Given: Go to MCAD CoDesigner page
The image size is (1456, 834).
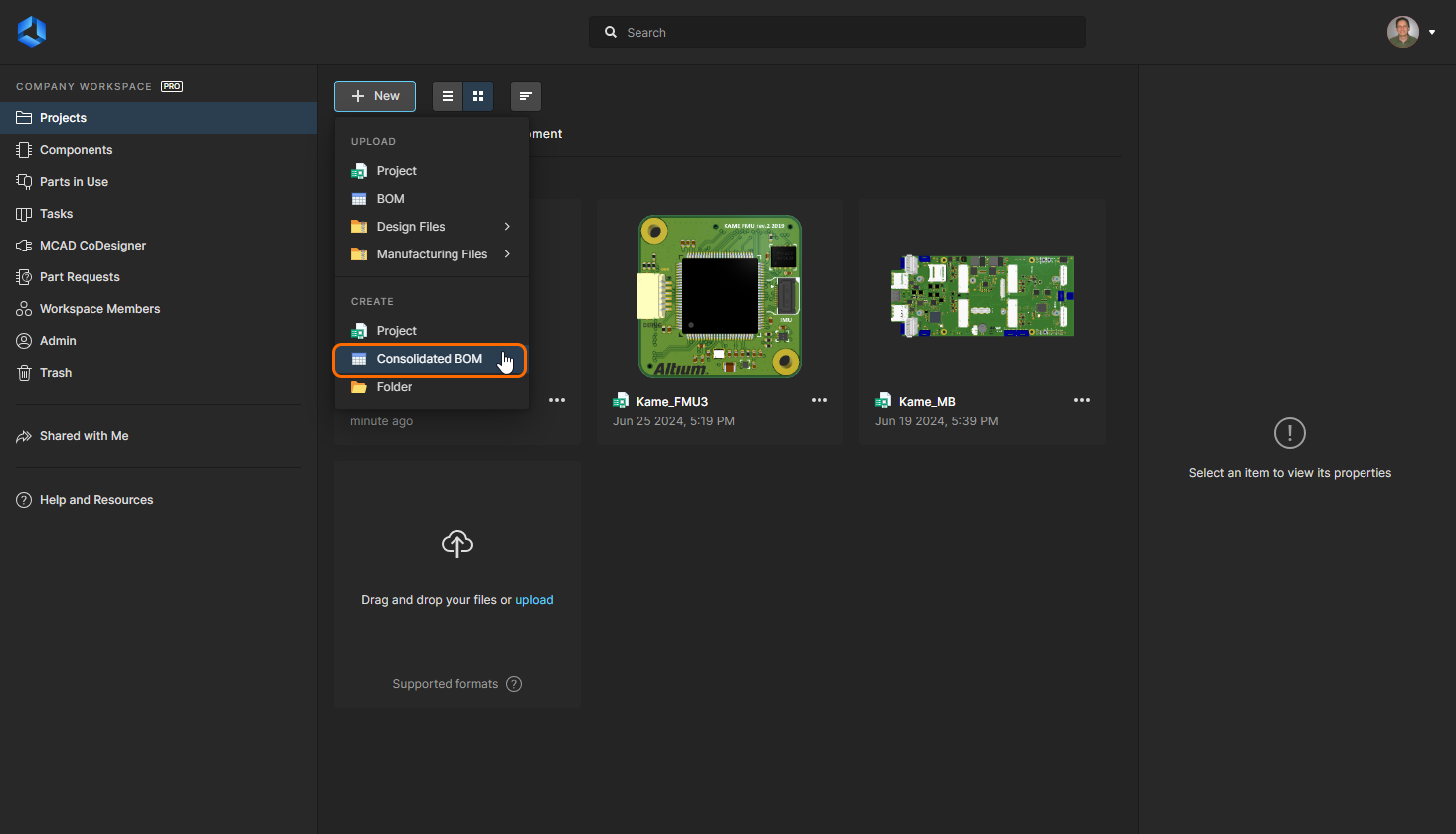Looking at the screenshot, I should coord(92,246).
